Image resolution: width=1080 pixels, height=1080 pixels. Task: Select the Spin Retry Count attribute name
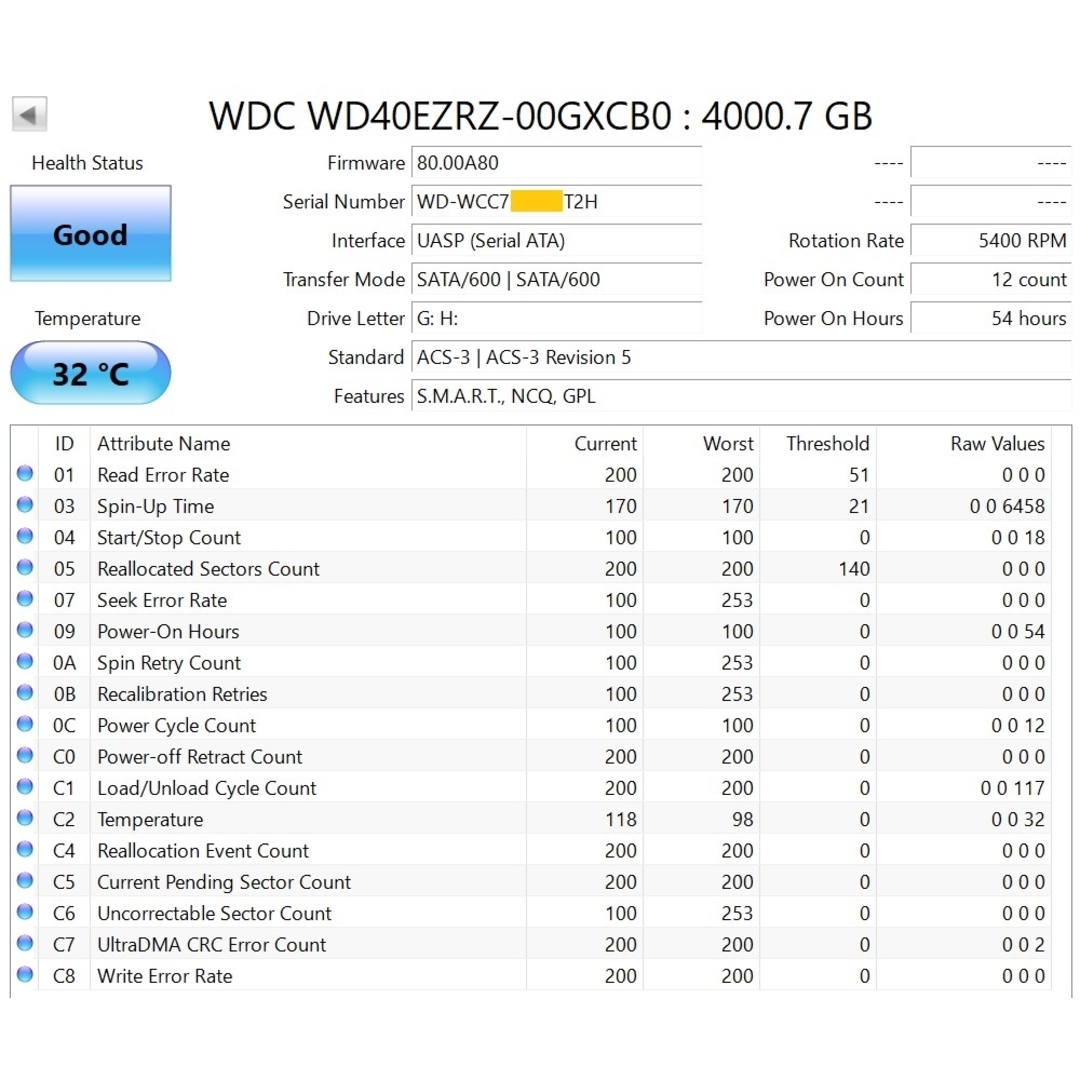coord(169,663)
